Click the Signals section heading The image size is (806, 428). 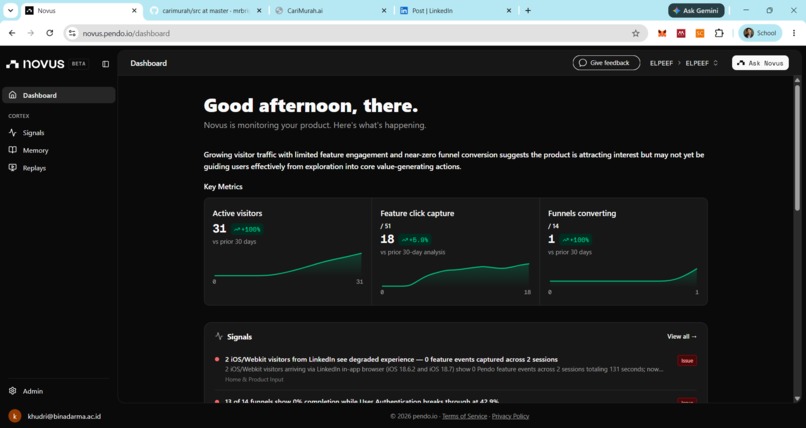pos(239,337)
